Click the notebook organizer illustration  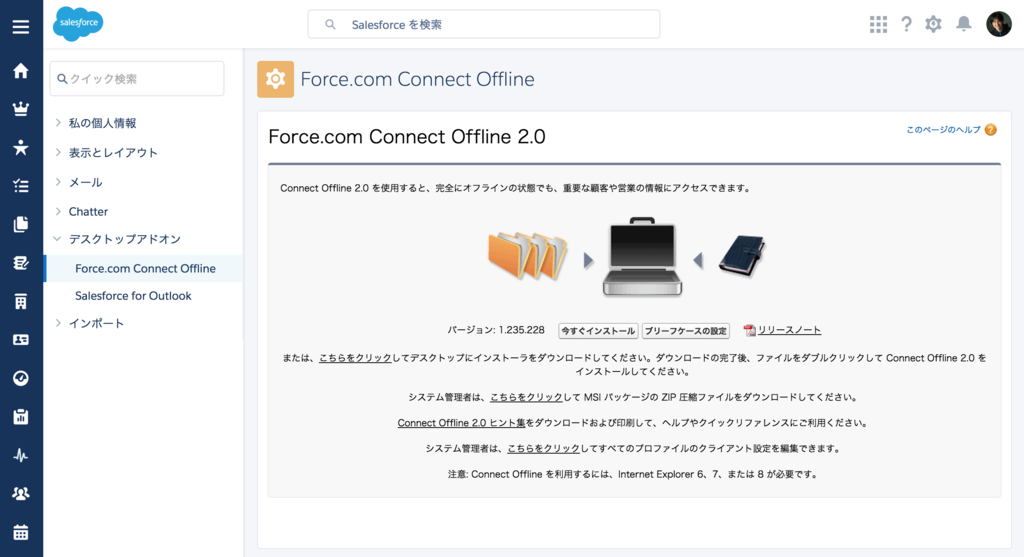743,257
